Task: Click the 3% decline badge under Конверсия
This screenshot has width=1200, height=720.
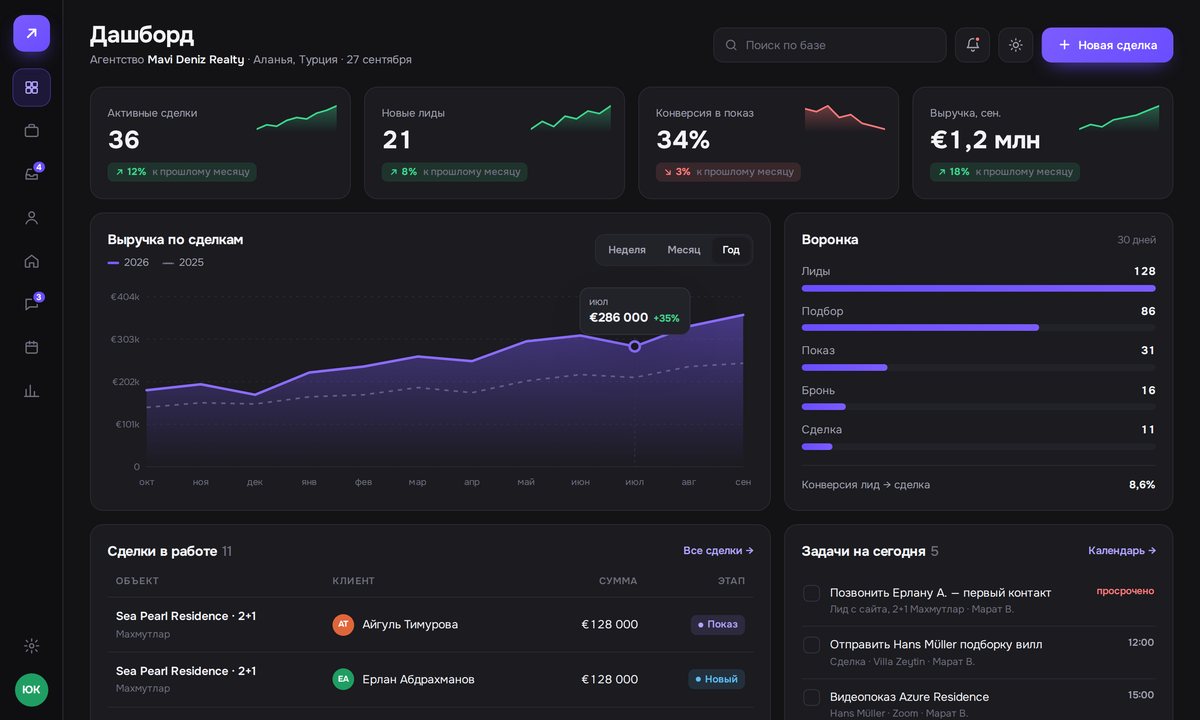Action: 728,172
